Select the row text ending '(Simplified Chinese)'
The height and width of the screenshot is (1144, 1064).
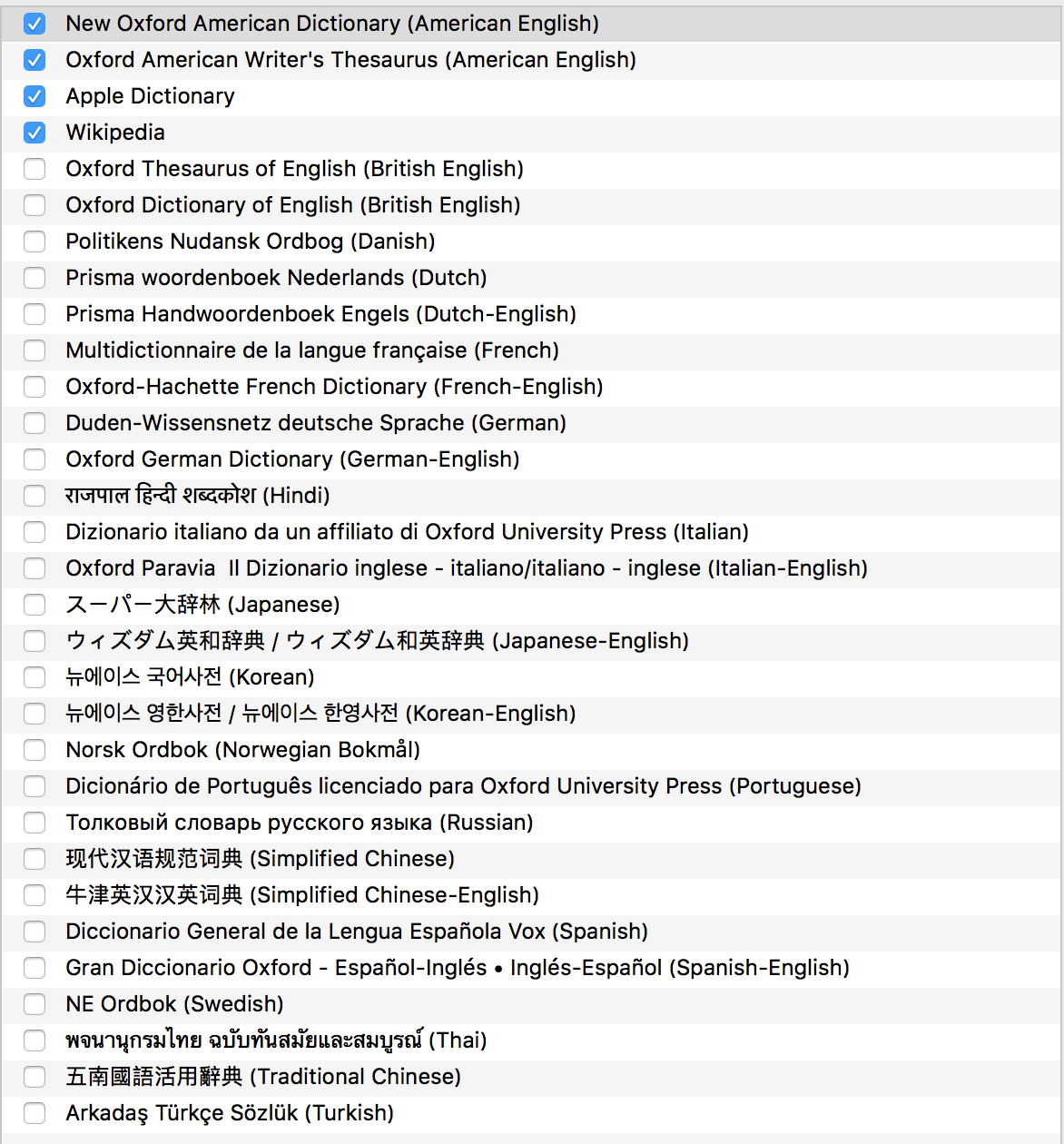[x=260, y=859]
